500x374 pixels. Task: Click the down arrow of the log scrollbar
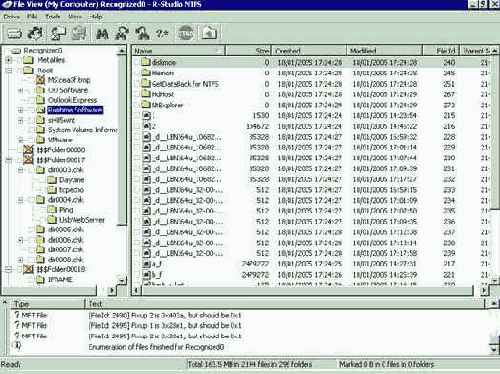(x=495, y=350)
